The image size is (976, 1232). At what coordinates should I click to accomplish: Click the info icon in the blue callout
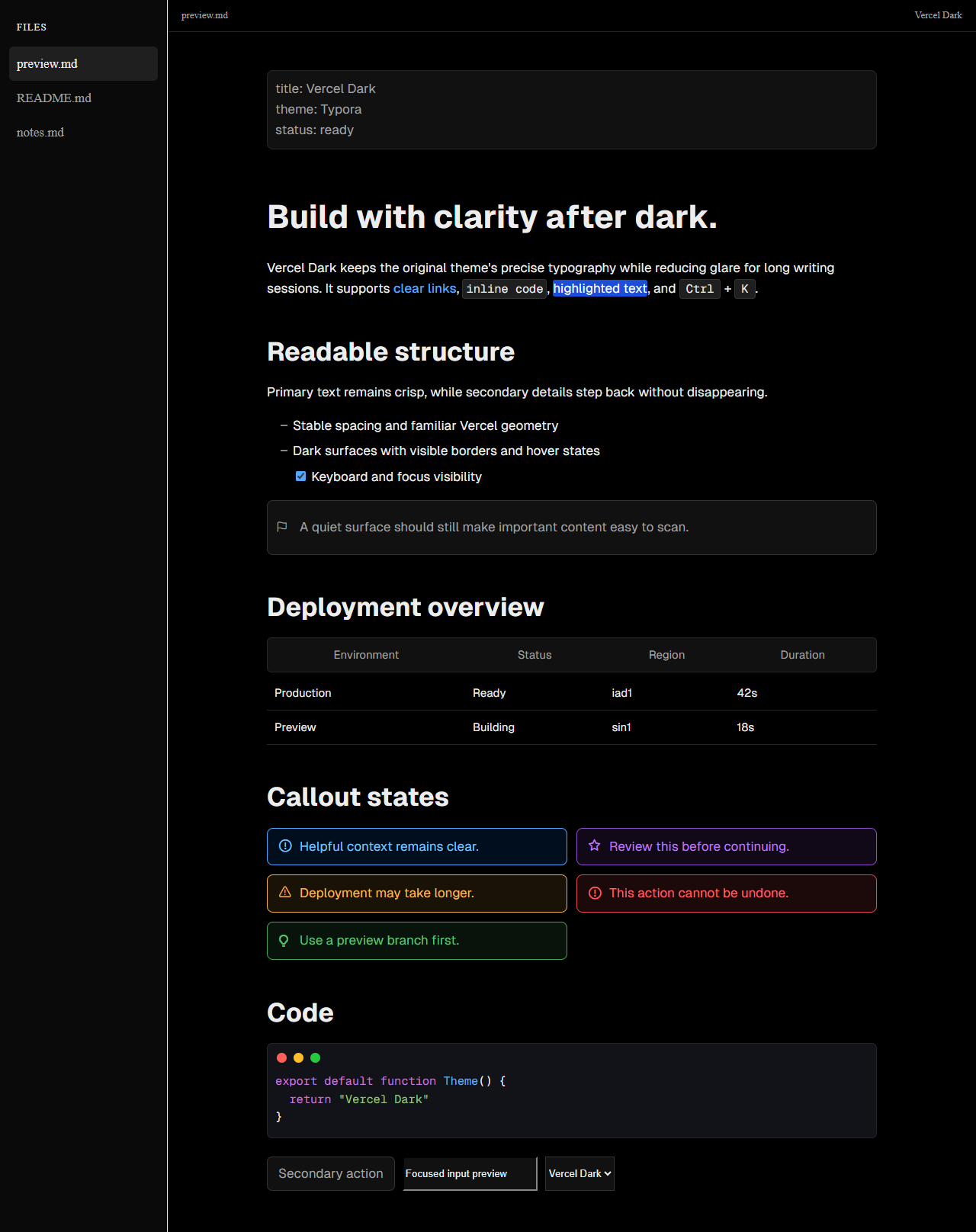[285, 846]
